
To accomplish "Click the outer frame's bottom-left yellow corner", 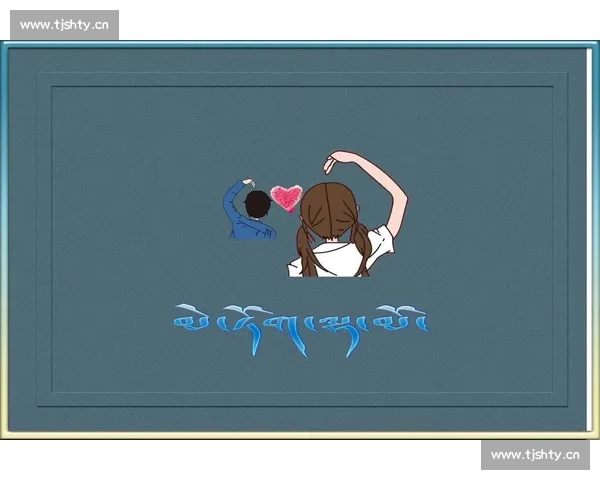I will (x=6, y=432).
